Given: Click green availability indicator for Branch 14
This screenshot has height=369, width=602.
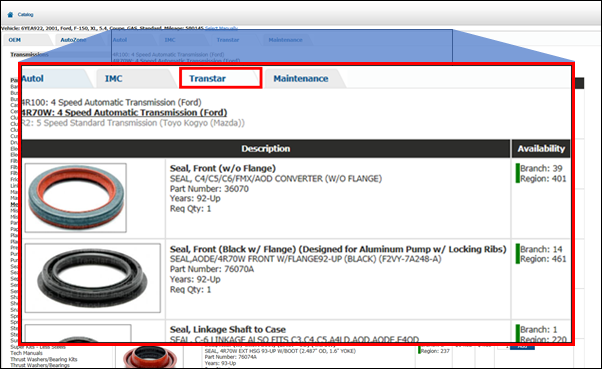Looking at the screenshot, I should [x=518, y=254].
